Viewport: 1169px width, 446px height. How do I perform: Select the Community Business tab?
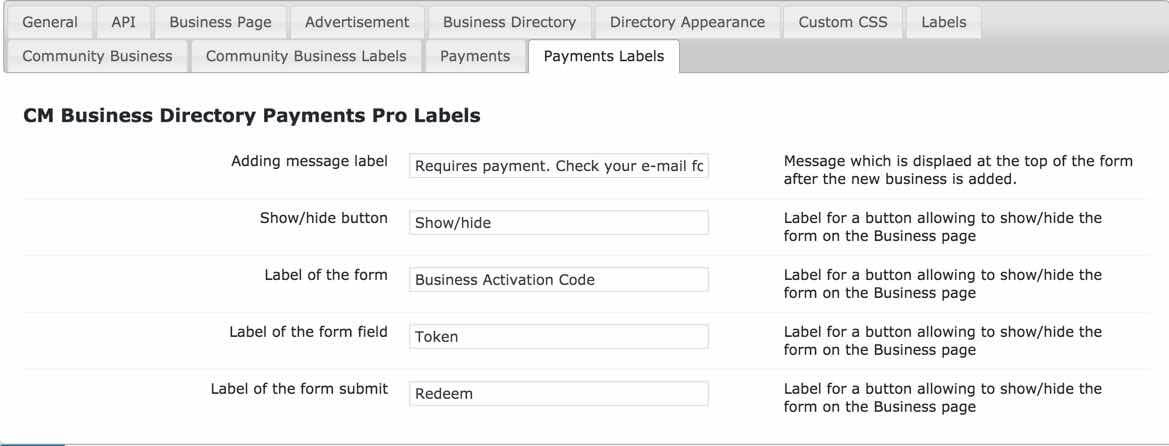(x=97, y=56)
